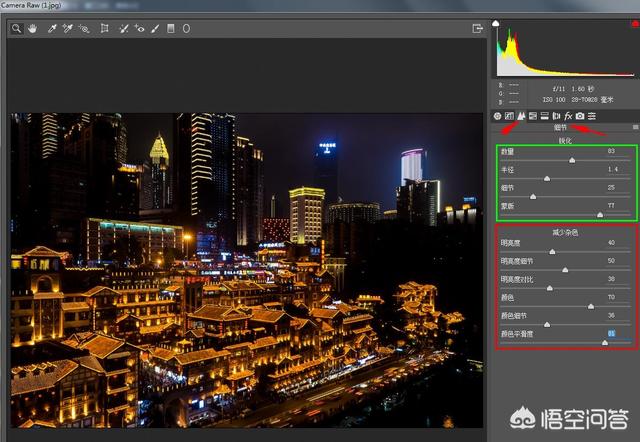Screen dimensions: 640x442
Task: Open the Detail panel flyout menu
Action: coord(636,127)
